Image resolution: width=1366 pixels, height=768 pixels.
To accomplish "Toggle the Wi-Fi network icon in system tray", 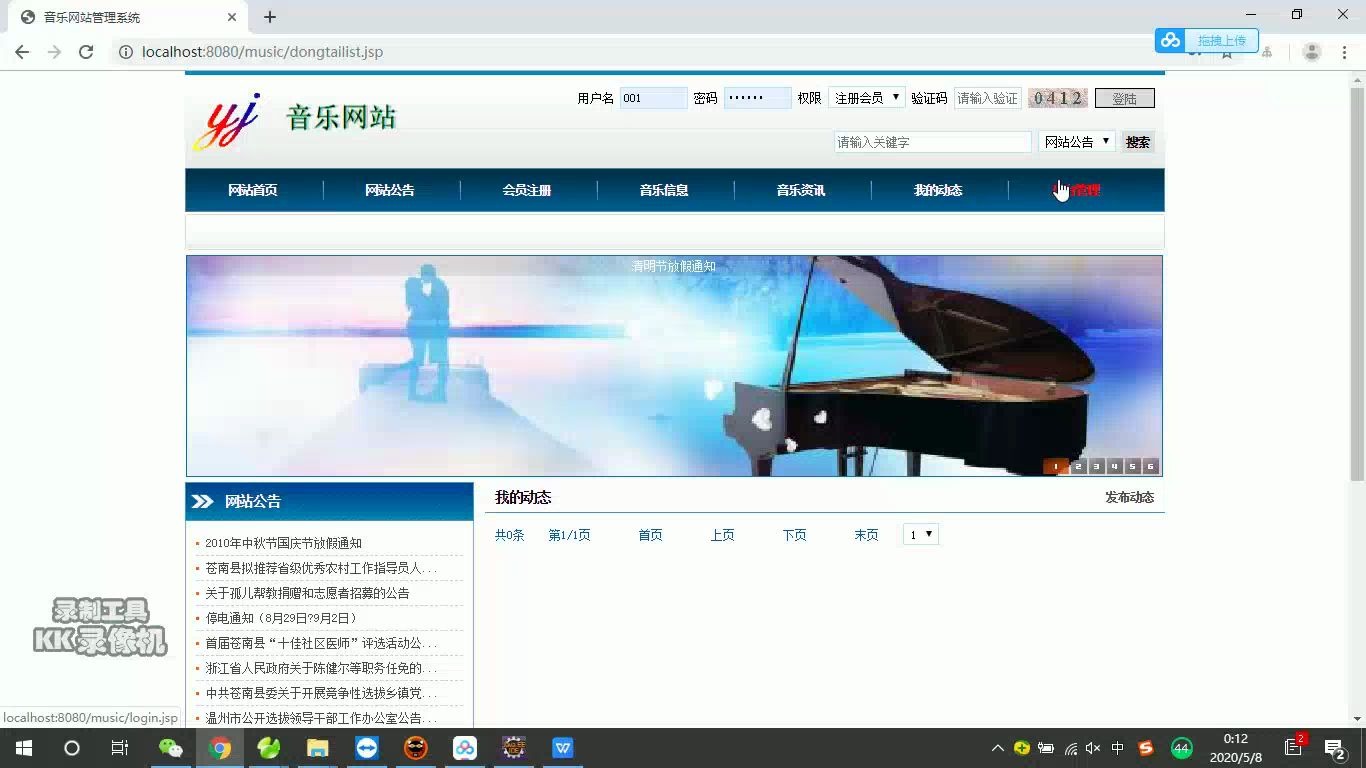I will [x=1071, y=747].
